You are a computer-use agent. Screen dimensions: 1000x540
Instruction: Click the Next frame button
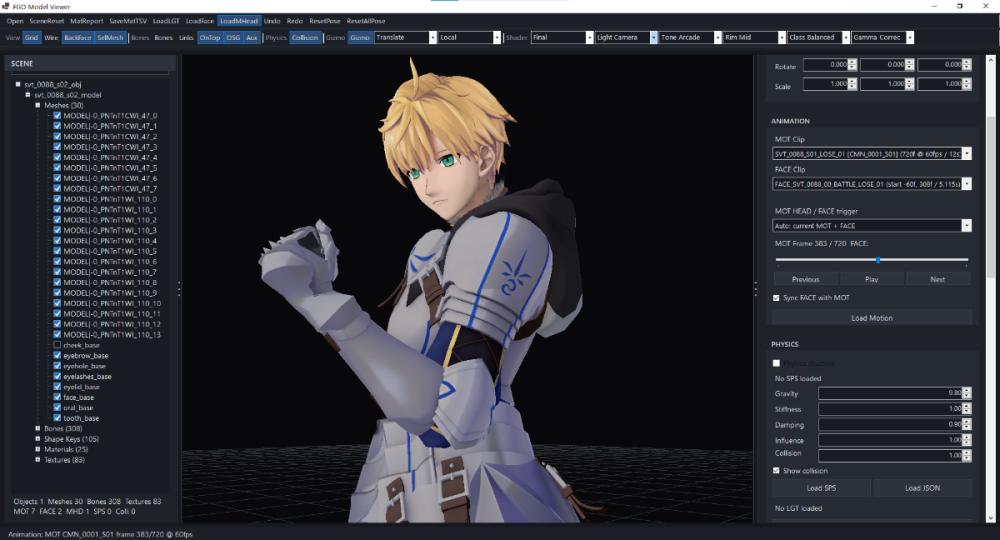[938, 279]
